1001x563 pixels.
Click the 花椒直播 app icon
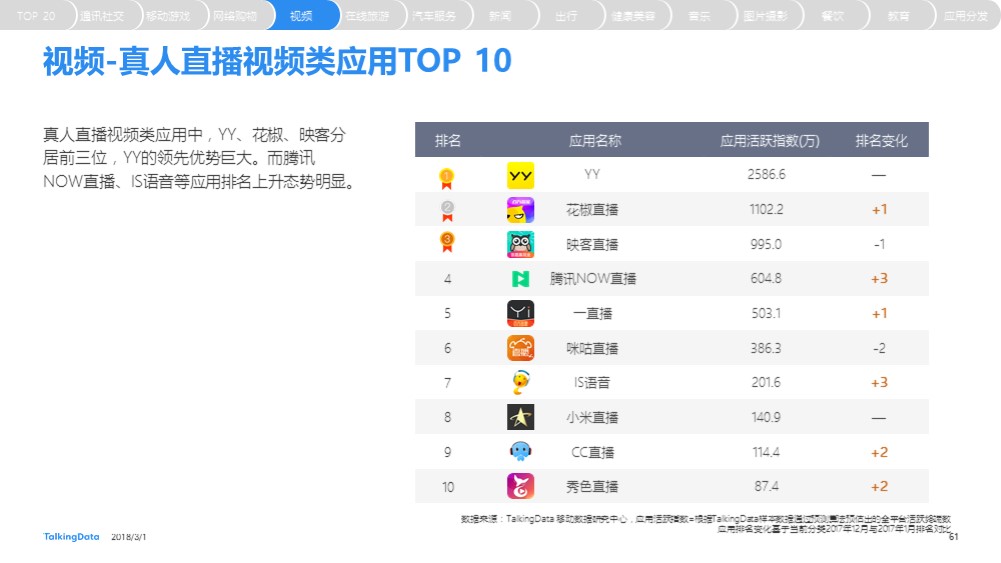(x=520, y=210)
